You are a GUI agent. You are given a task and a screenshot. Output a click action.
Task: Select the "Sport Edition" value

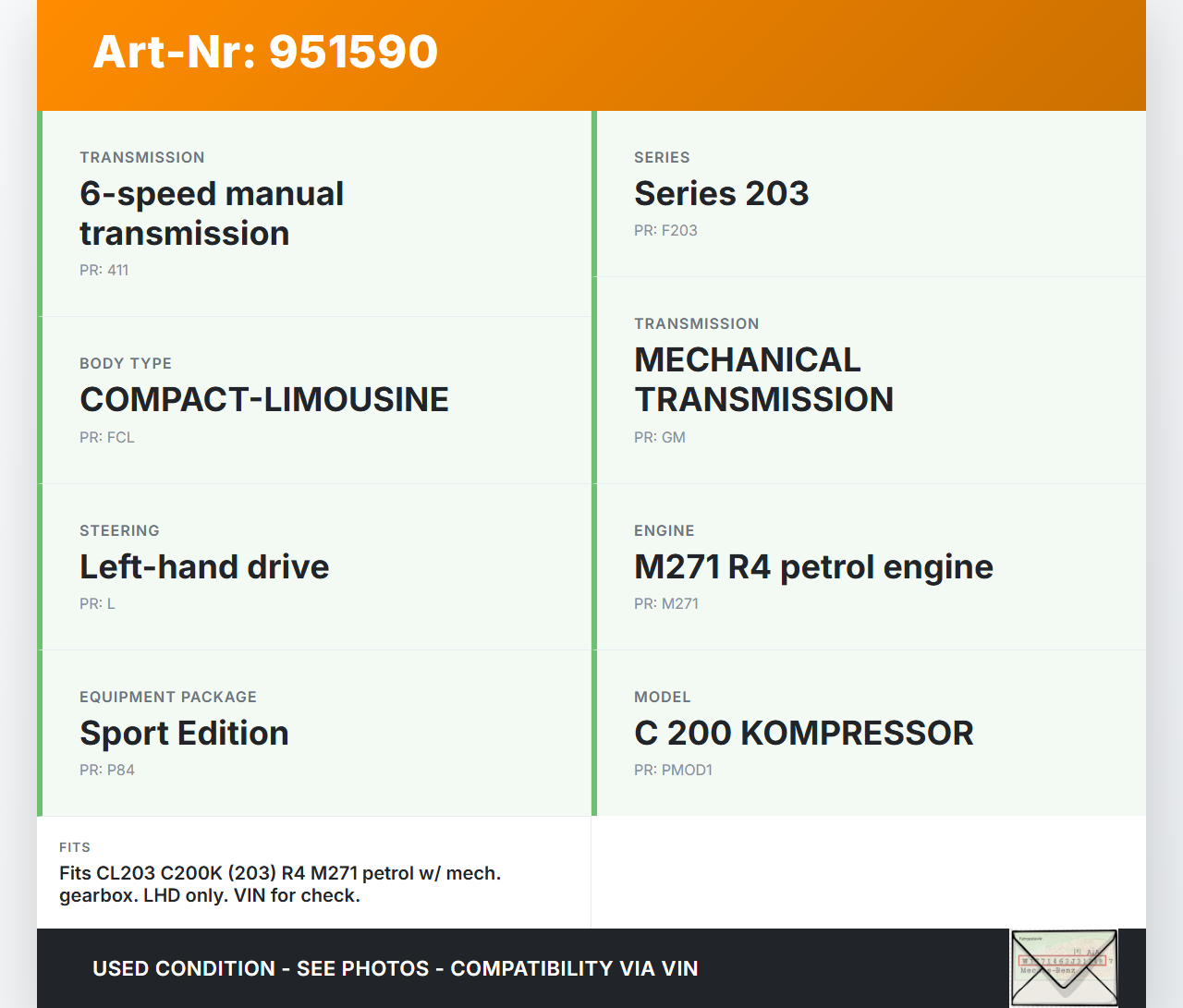[184, 734]
